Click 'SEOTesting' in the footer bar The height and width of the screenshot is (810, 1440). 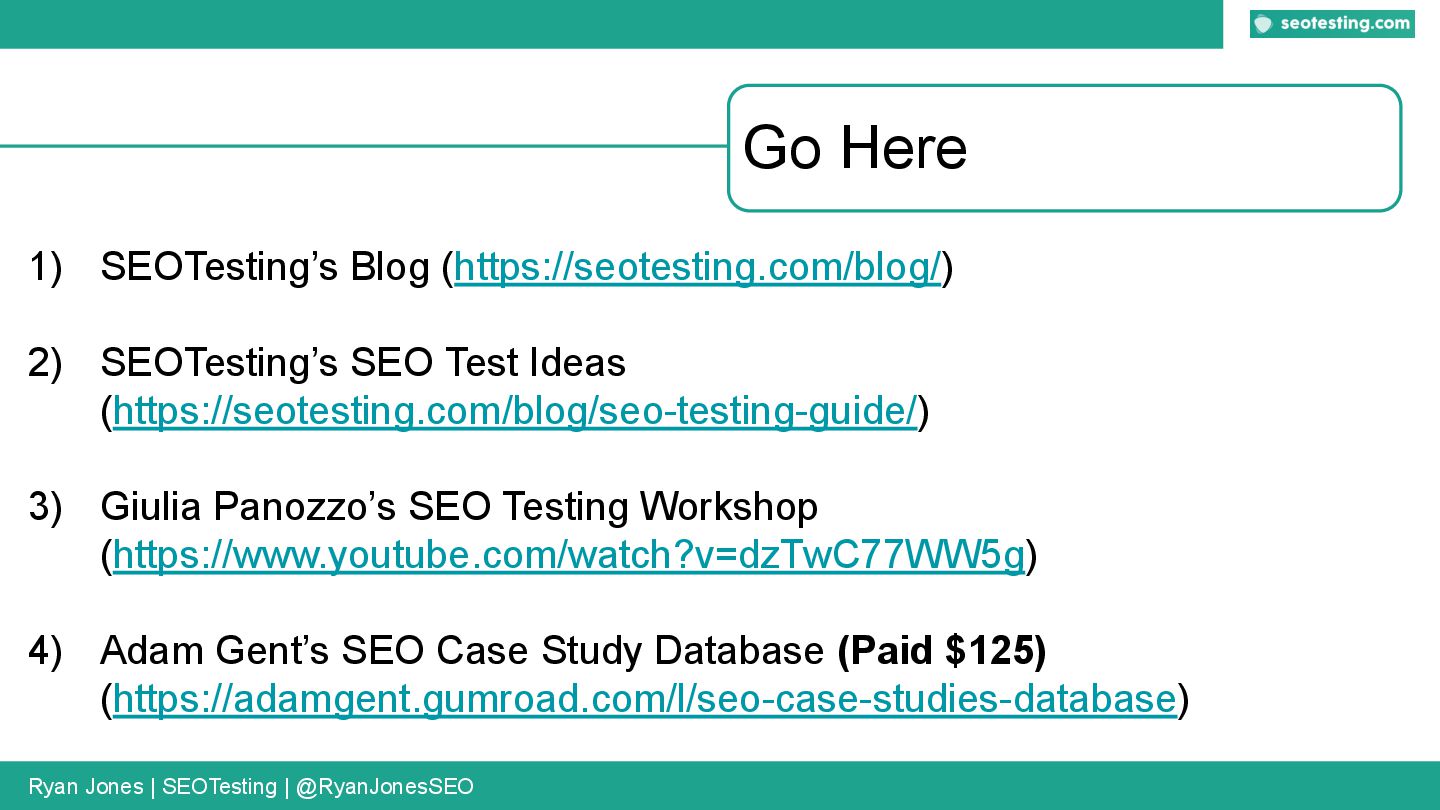(x=219, y=787)
